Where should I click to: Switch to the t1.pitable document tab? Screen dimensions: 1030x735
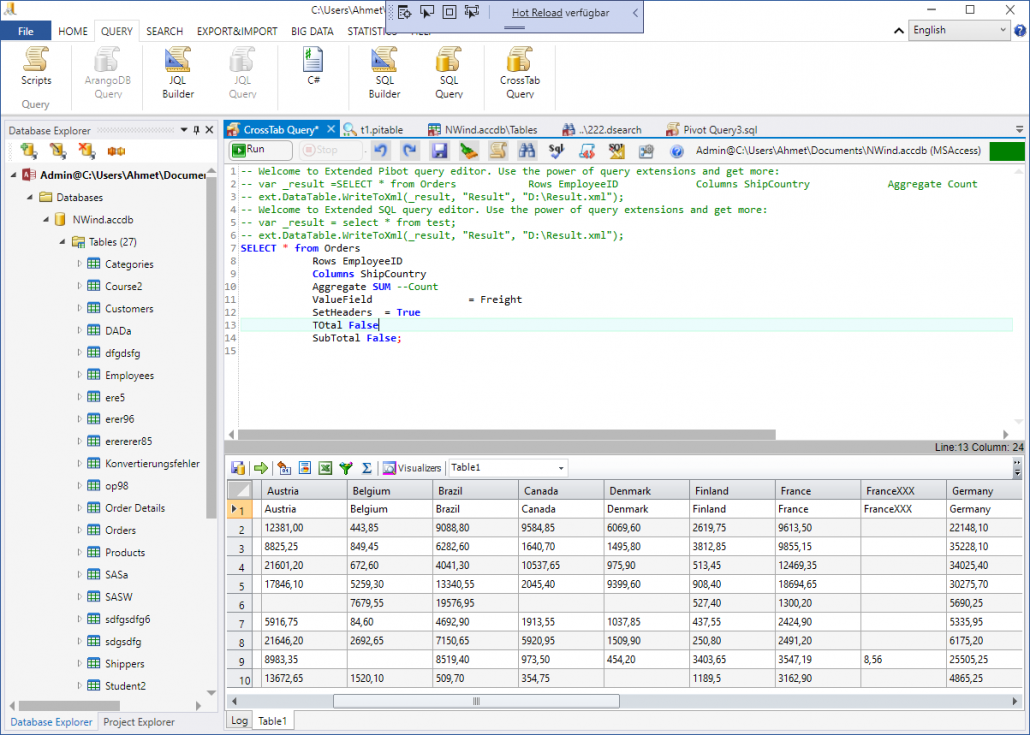tap(374, 129)
